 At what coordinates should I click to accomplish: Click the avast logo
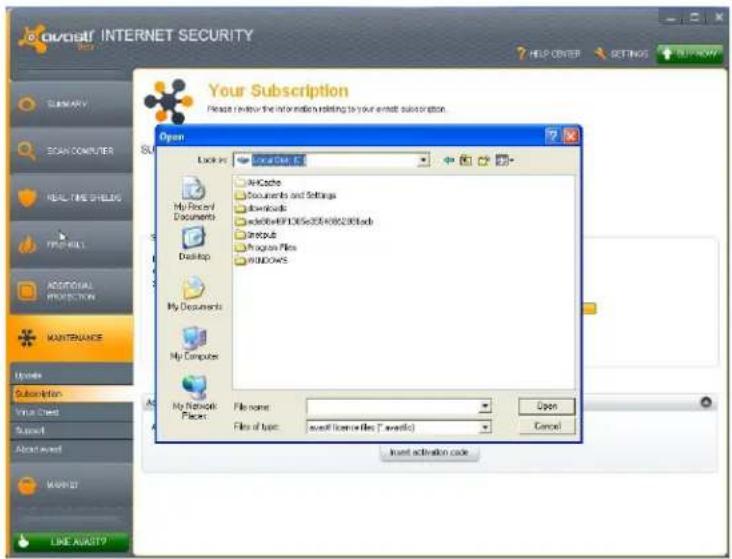tap(56, 37)
